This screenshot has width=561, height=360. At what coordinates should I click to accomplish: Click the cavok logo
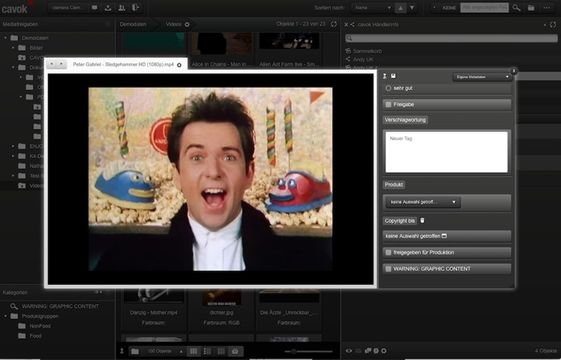pos(15,9)
